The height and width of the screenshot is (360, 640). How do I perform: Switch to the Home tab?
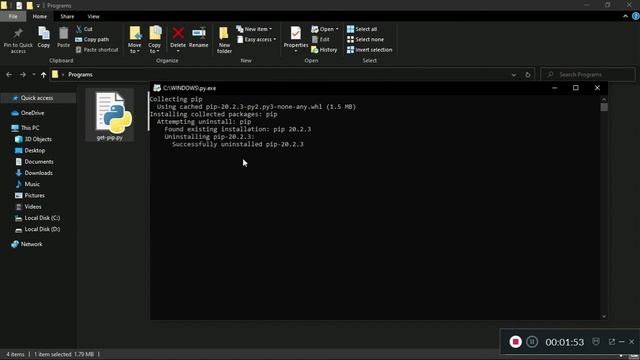click(x=40, y=16)
